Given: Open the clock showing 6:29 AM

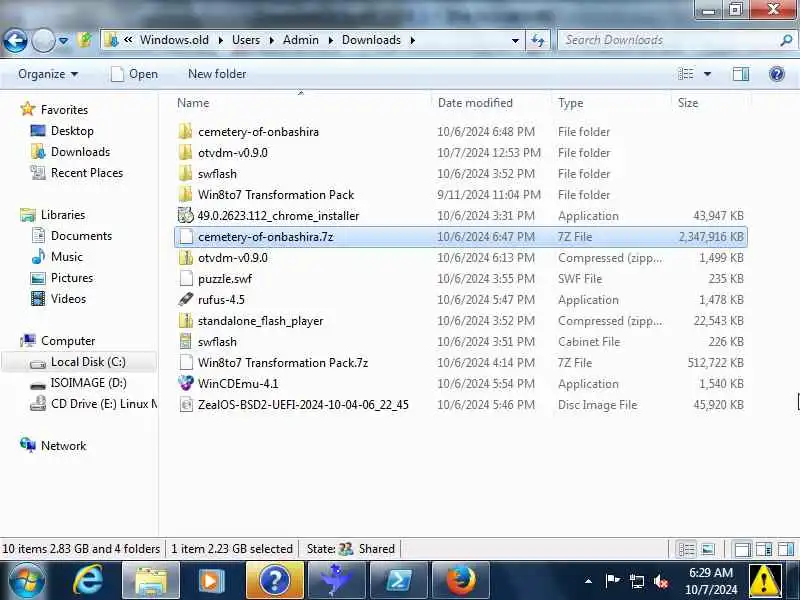Looking at the screenshot, I should click(711, 581).
